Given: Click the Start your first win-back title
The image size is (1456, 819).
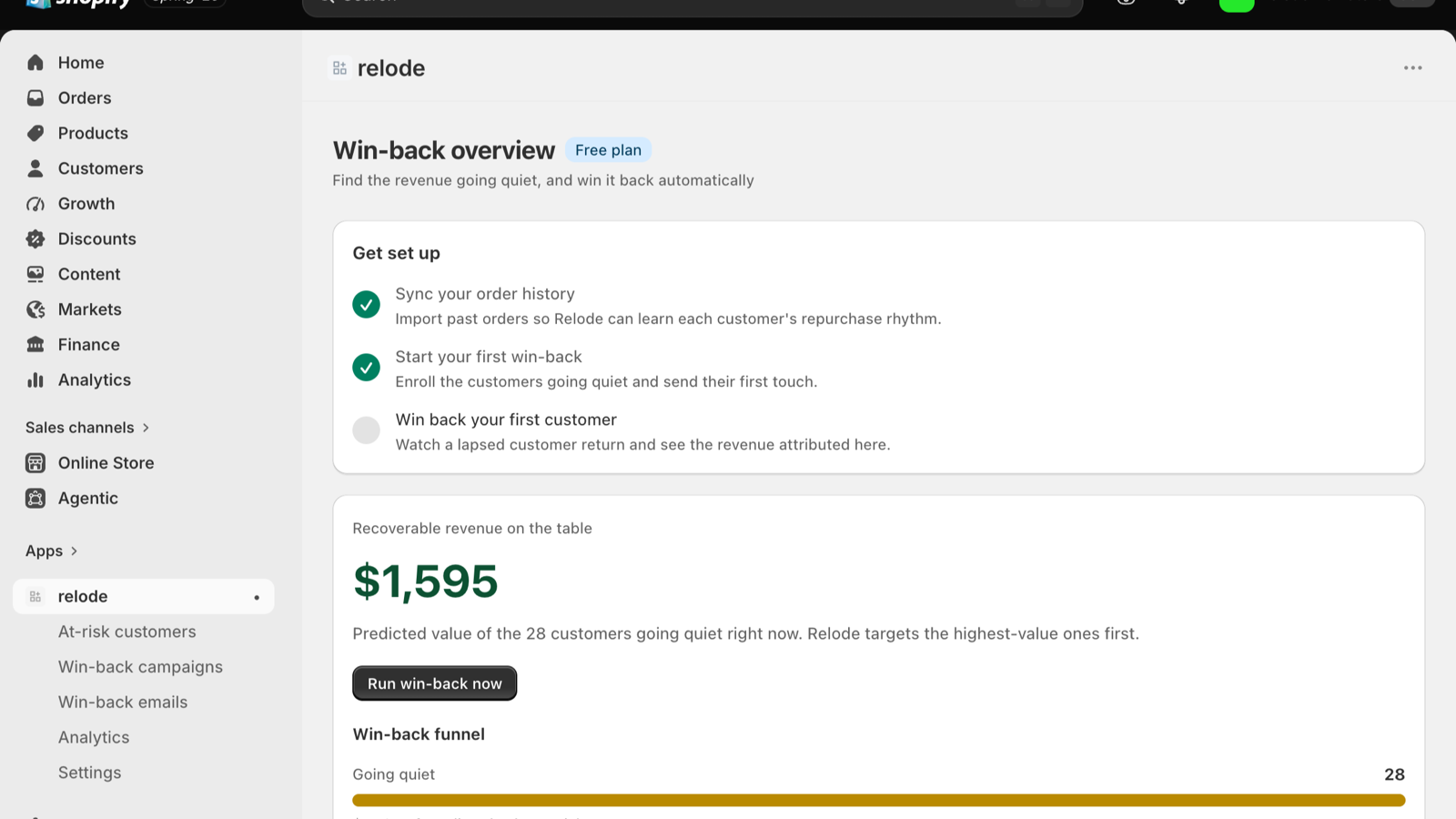Looking at the screenshot, I should (489, 357).
